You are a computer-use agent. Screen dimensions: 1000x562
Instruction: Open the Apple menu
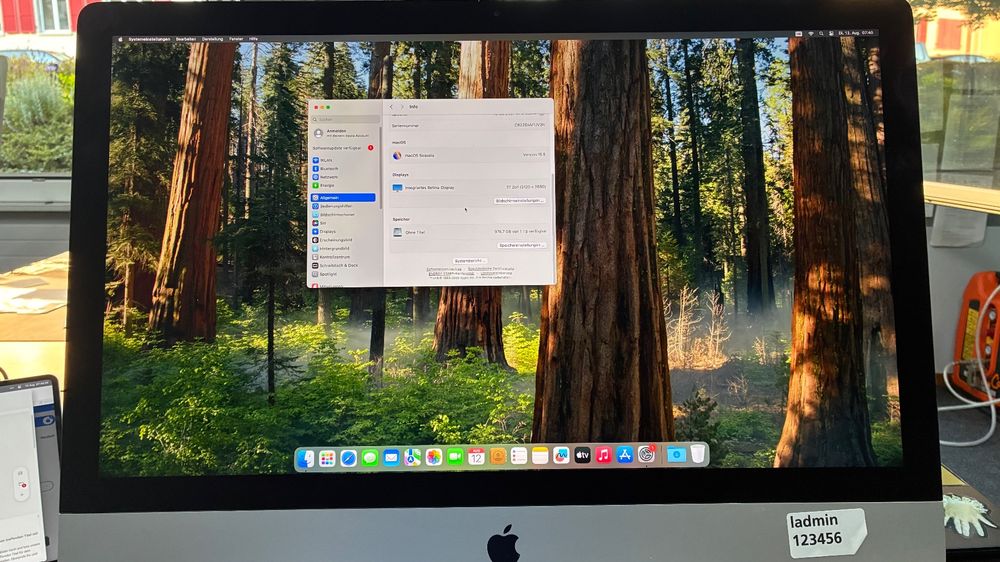click(x=120, y=39)
